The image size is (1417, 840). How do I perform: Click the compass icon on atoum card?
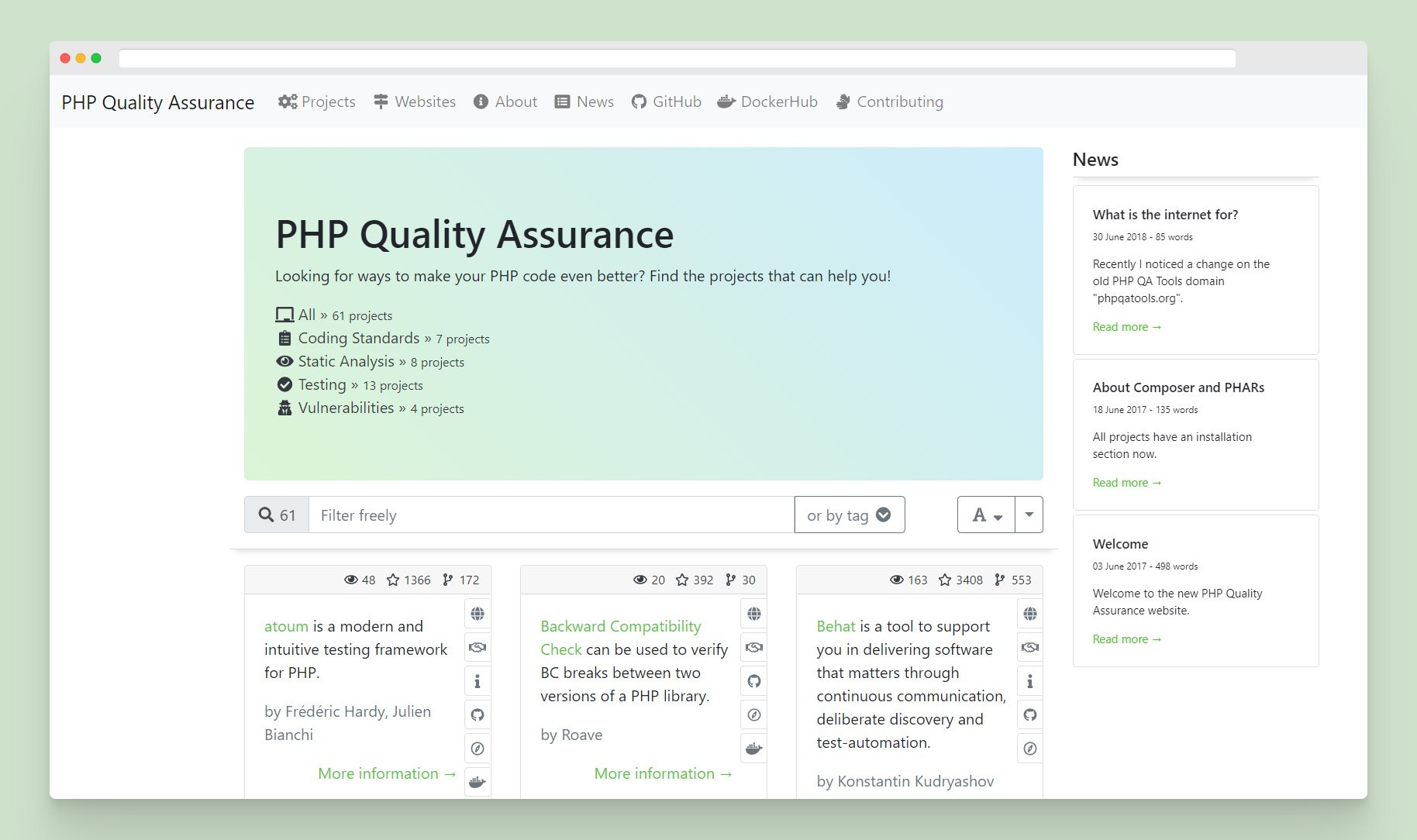pos(478,749)
